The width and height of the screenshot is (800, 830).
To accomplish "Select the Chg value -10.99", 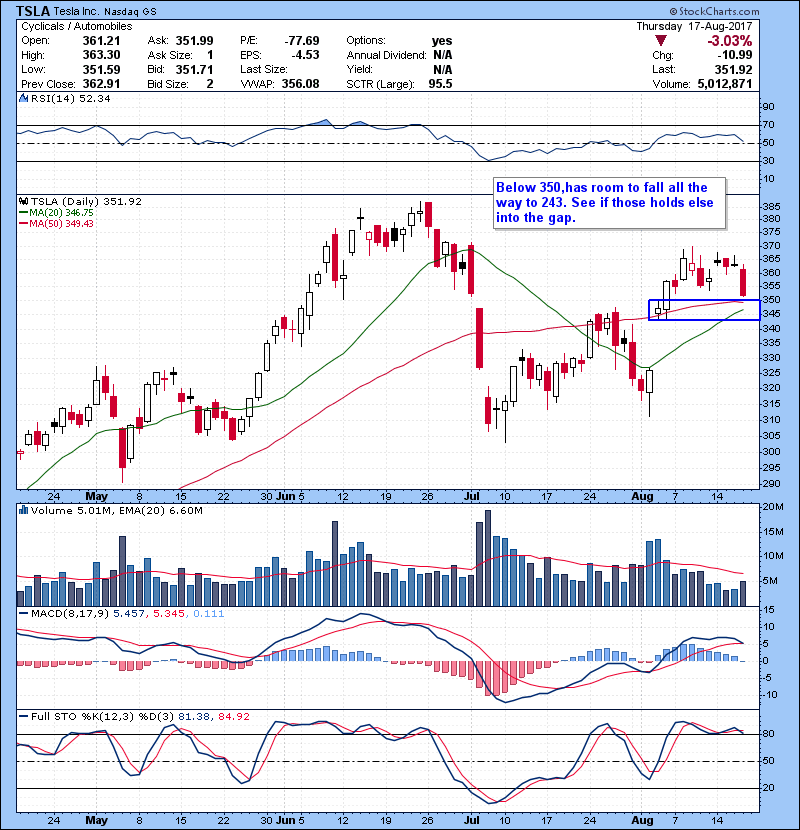I will [x=735, y=55].
